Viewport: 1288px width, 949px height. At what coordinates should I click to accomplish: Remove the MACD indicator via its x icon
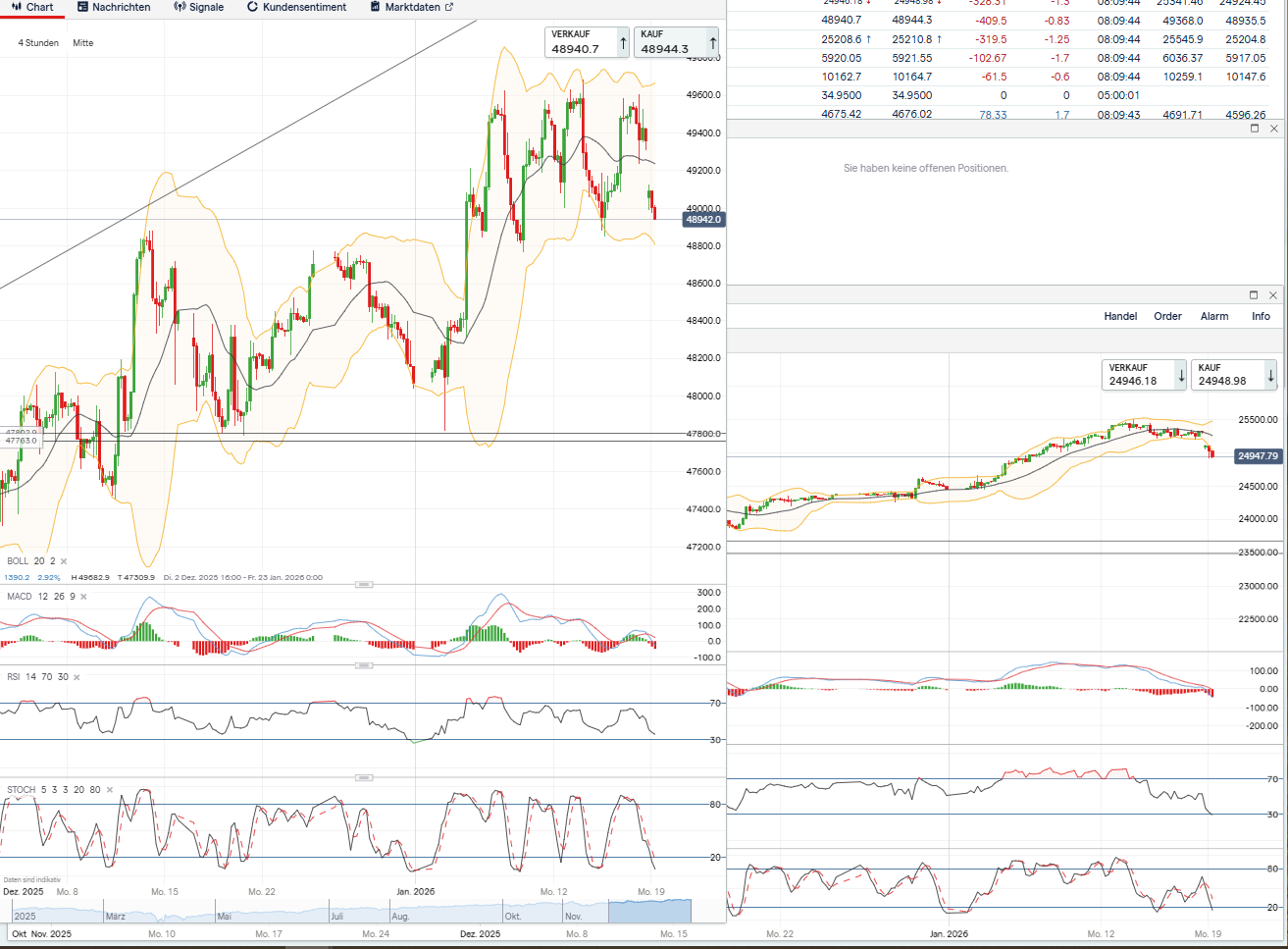click(83, 597)
